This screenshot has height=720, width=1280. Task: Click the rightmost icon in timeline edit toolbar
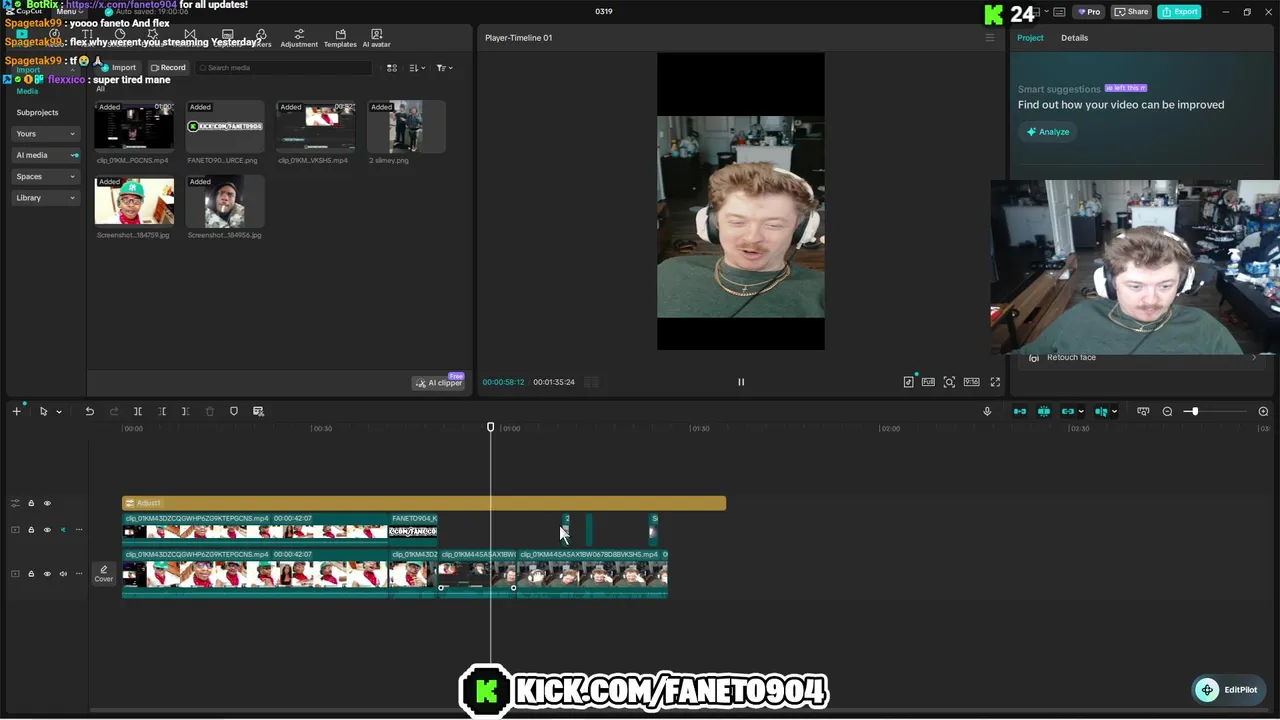tap(258, 411)
